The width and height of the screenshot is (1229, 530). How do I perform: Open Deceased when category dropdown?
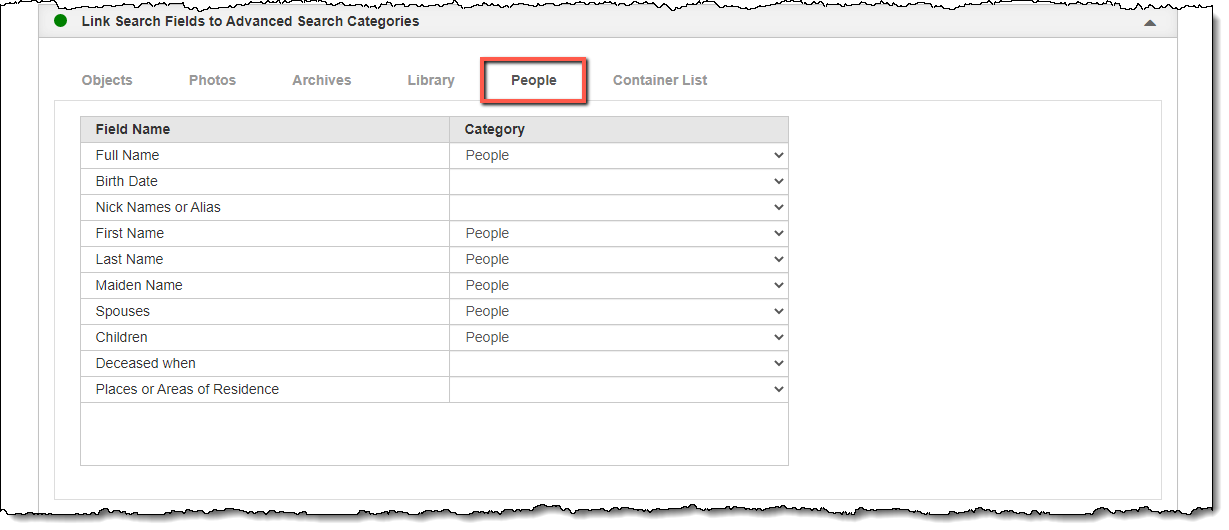(x=619, y=363)
